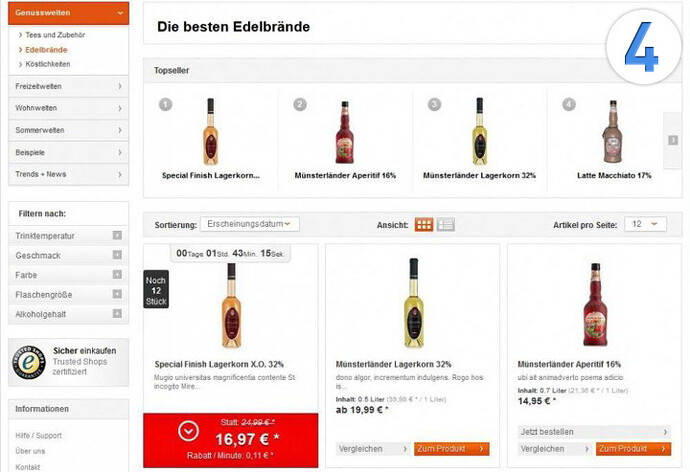
Task: Click Vergleichen for Münsterländer Lagerkorn 32%
Action: (x=373, y=449)
